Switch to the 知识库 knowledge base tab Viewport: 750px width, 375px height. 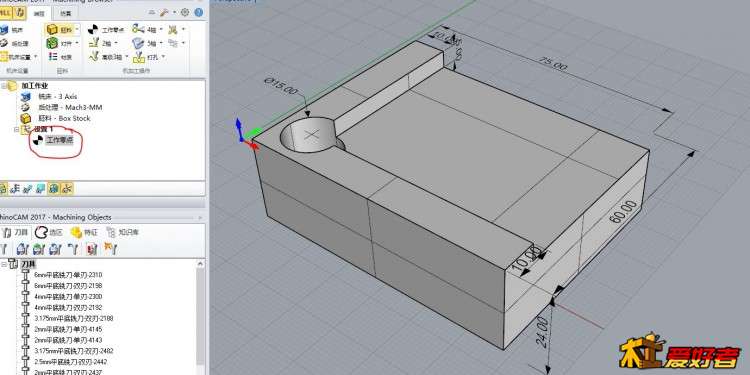pyautogui.click(x=122, y=232)
